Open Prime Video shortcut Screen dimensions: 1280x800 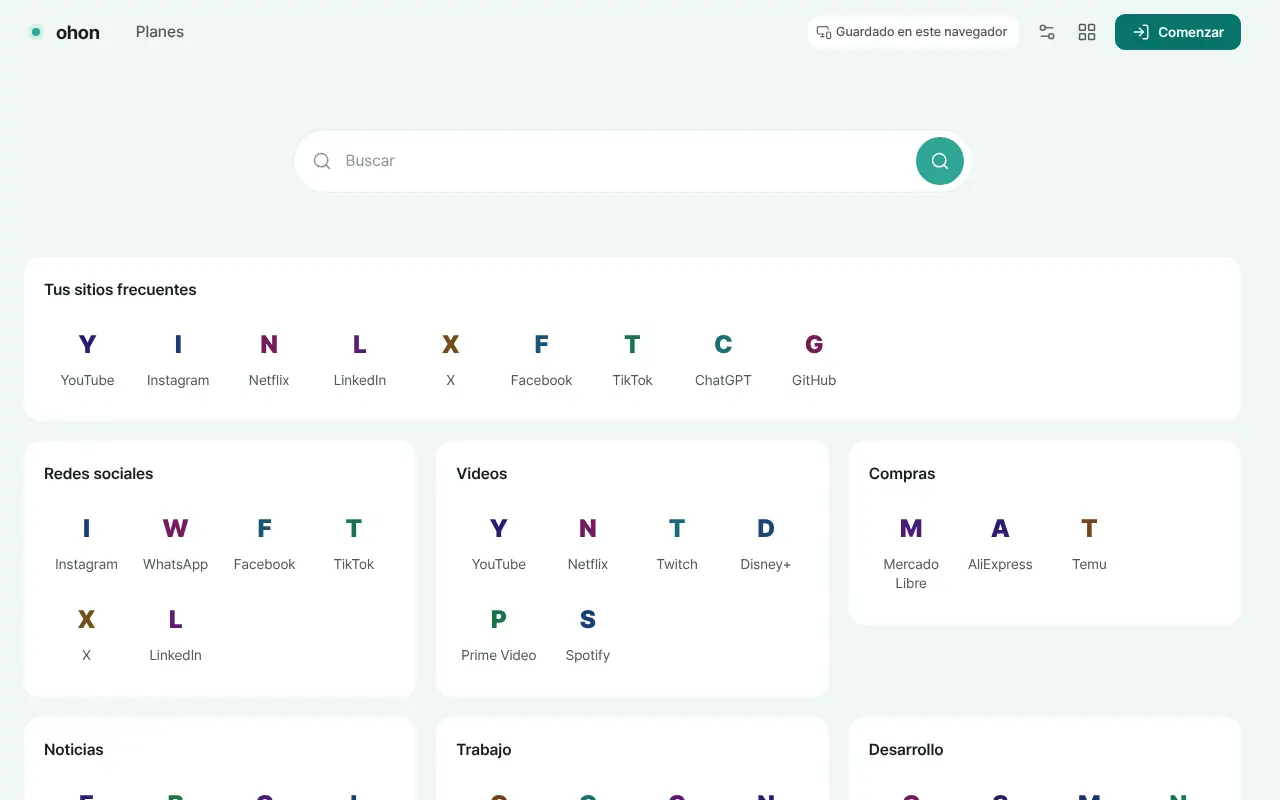(499, 634)
